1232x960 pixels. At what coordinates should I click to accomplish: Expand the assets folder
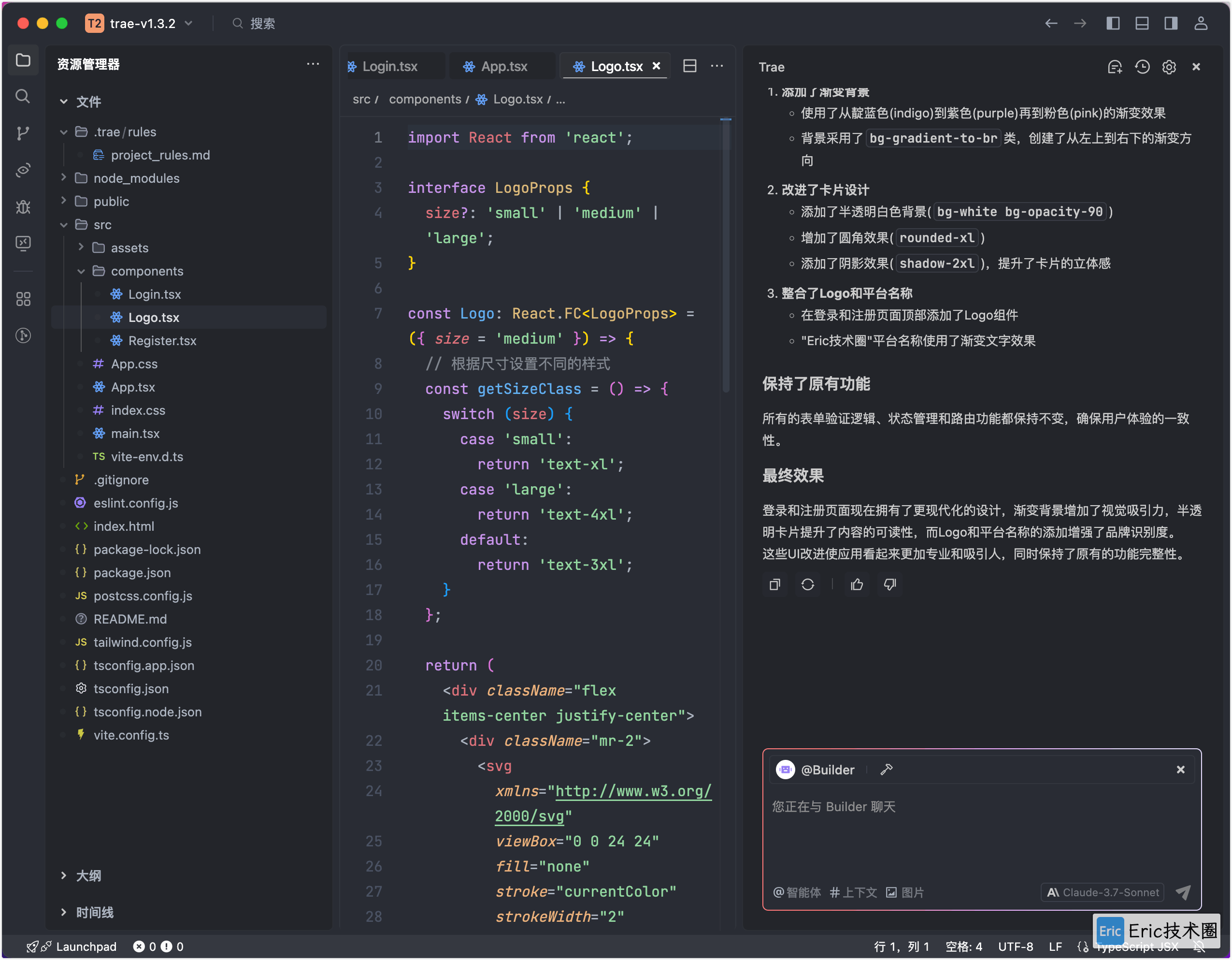(81, 247)
